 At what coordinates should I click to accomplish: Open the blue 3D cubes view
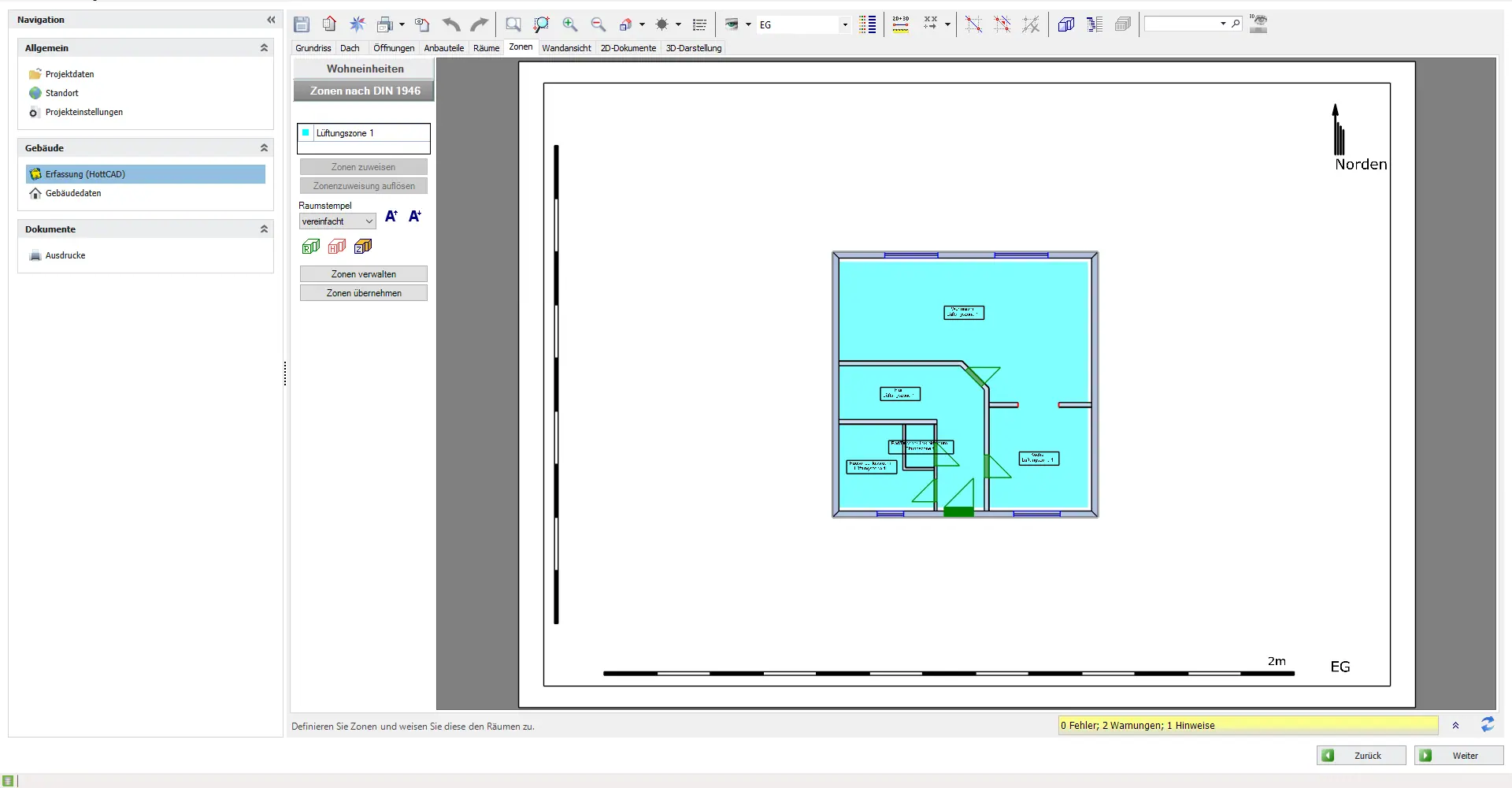point(1066,24)
